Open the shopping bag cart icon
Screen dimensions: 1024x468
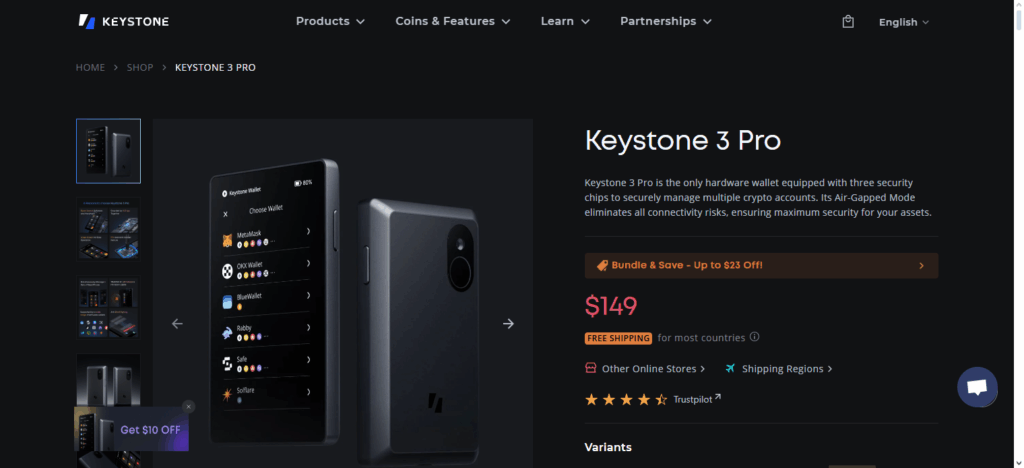coord(848,21)
